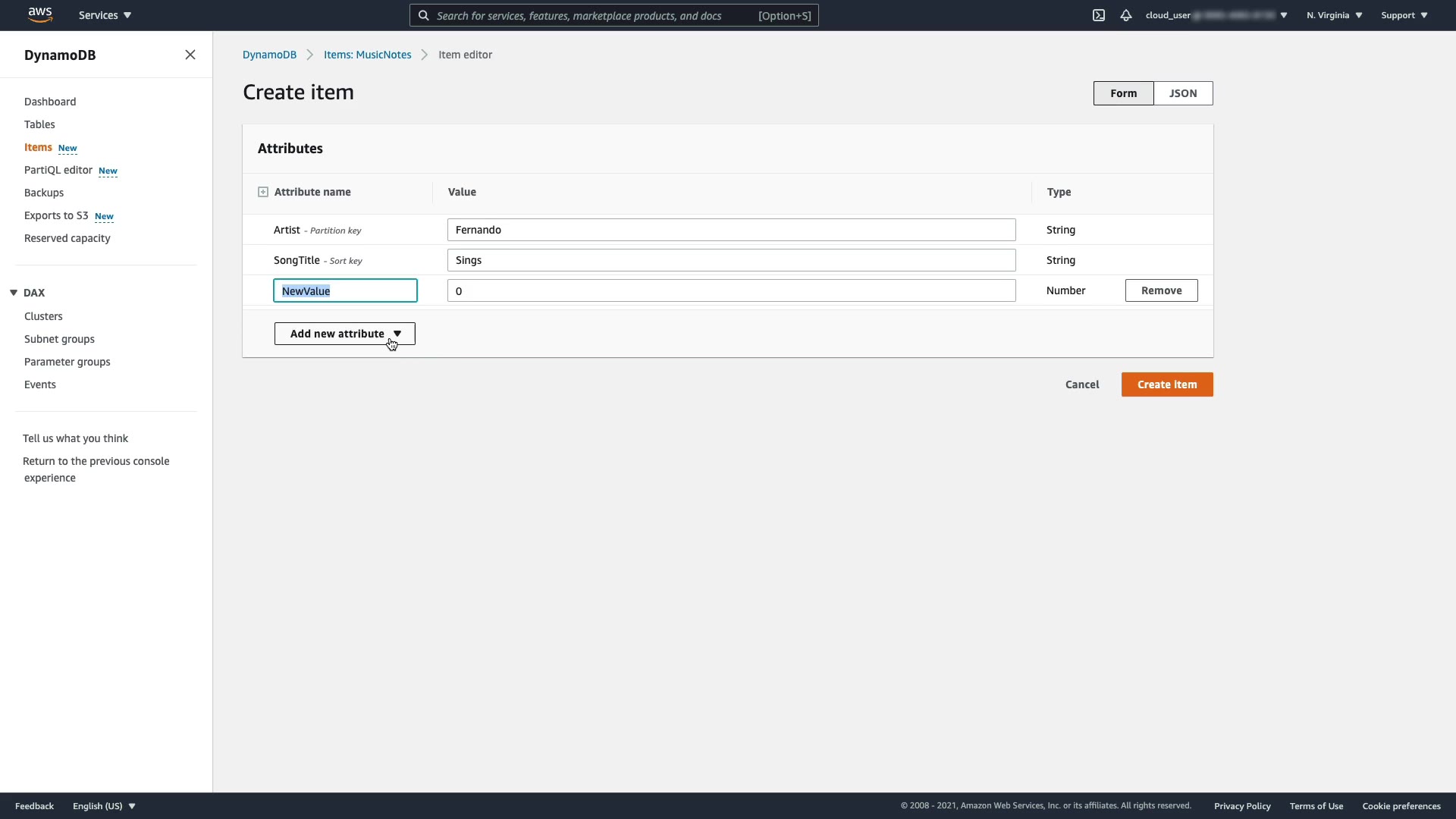Collapse the DAX section triangle
This screenshot has height=819, width=1456.
coord(14,293)
